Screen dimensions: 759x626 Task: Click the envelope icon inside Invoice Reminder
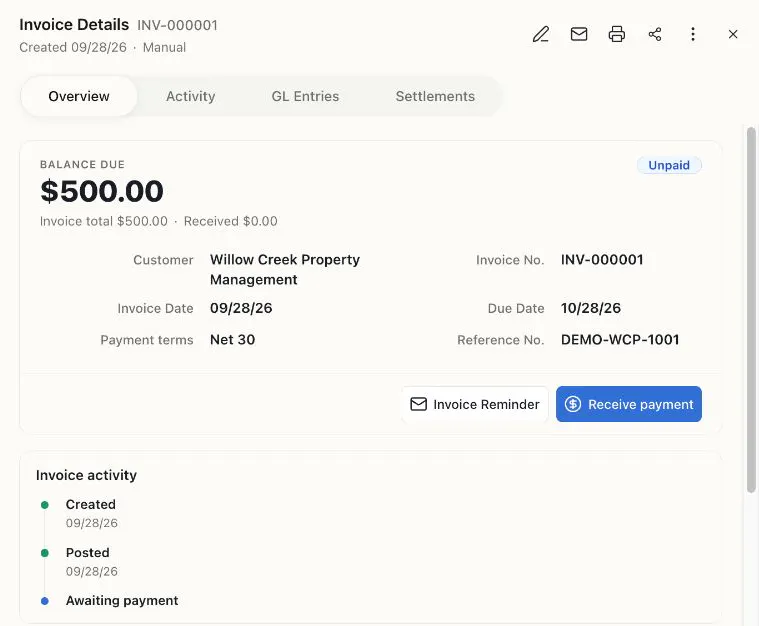point(419,404)
